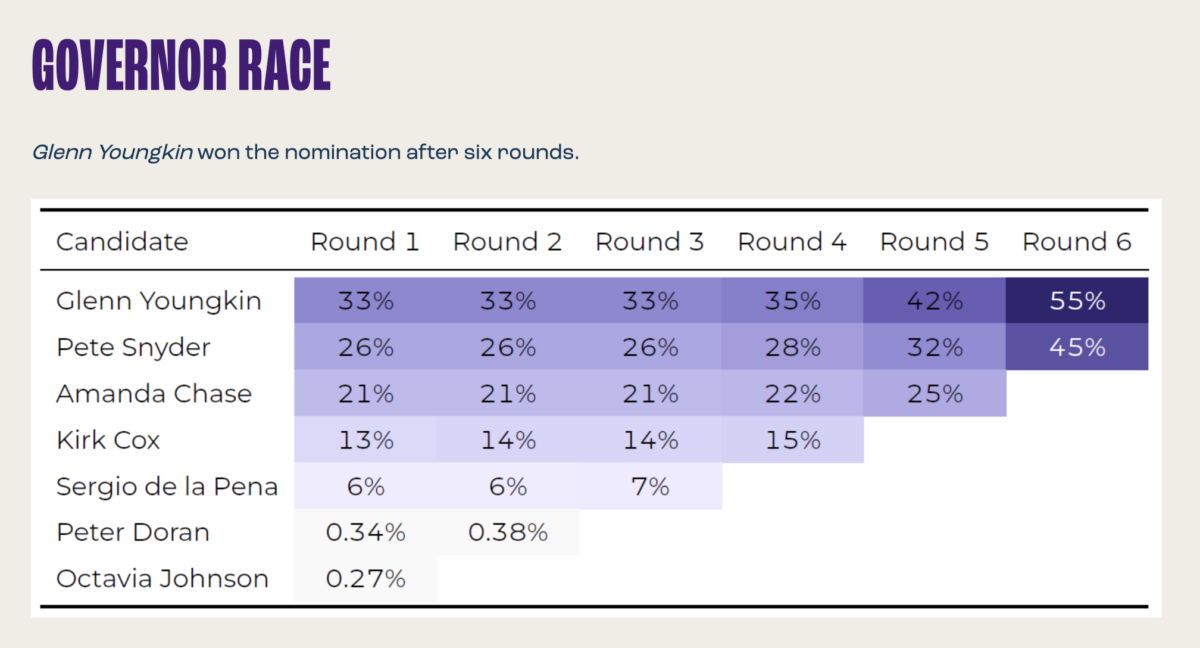Click the 45% Pete Snyder cell
Viewport: 1200px width, 648px height.
1077,347
